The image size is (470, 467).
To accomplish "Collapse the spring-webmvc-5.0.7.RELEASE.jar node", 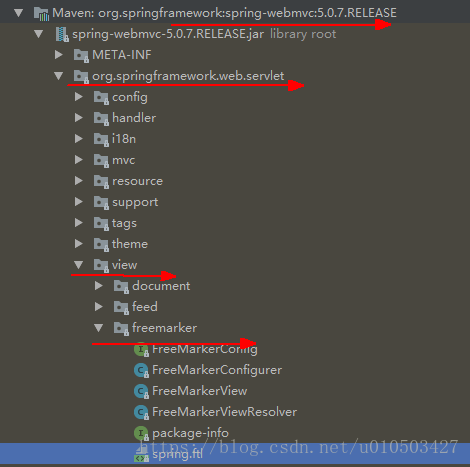I will point(39,34).
